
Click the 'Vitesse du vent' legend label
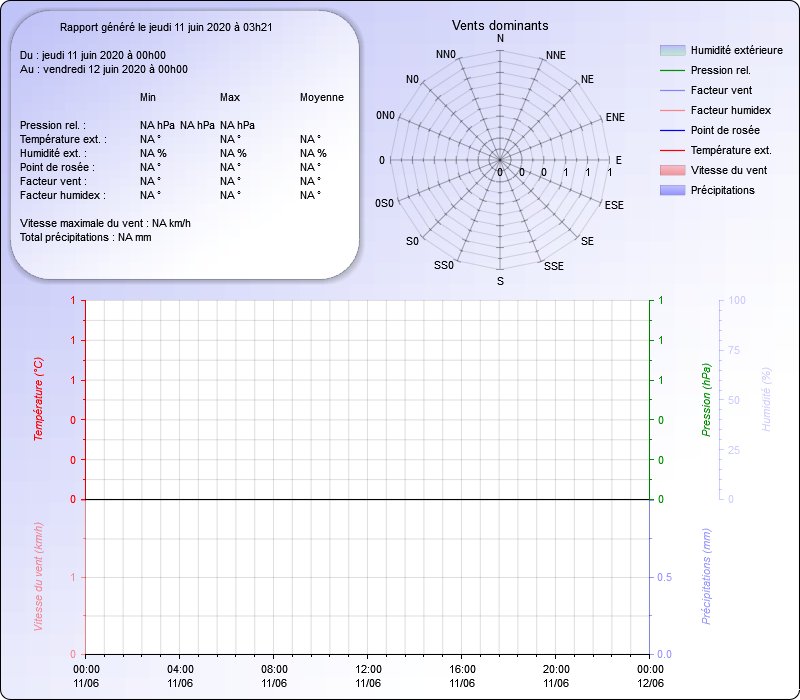[729, 170]
